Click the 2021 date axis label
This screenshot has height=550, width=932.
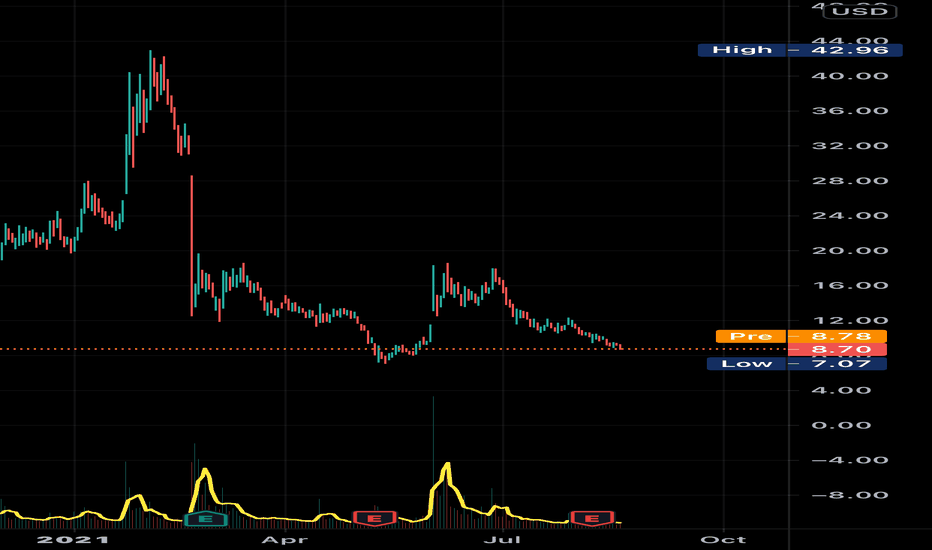(73, 540)
